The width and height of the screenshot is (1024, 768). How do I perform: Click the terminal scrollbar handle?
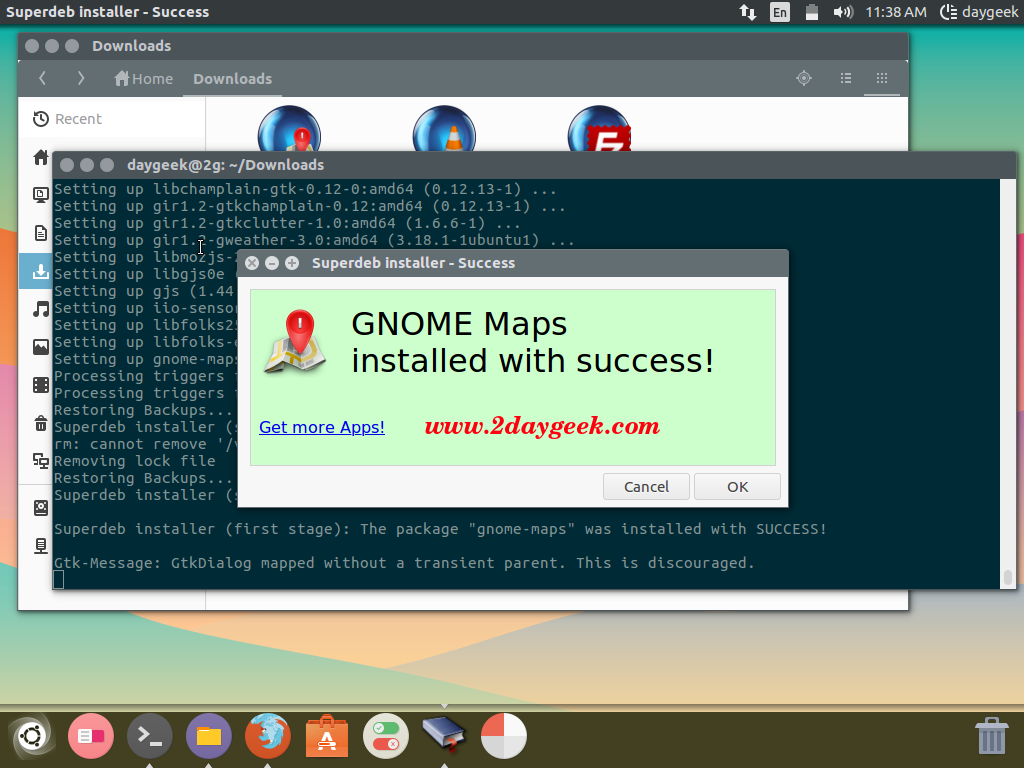[1008, 577]
